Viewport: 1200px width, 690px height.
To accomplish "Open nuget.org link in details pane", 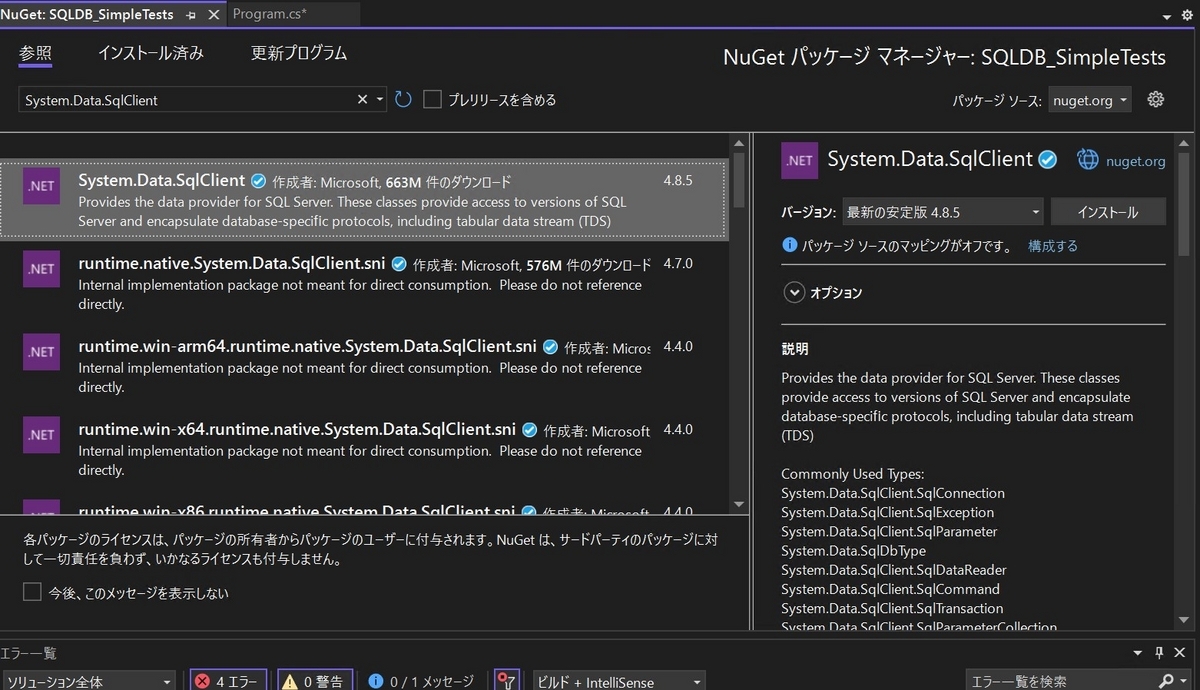I will click(1135, 161).
